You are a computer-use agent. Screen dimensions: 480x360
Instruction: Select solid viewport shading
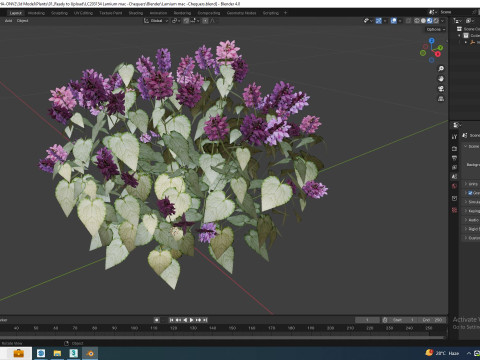click(423, 21)
